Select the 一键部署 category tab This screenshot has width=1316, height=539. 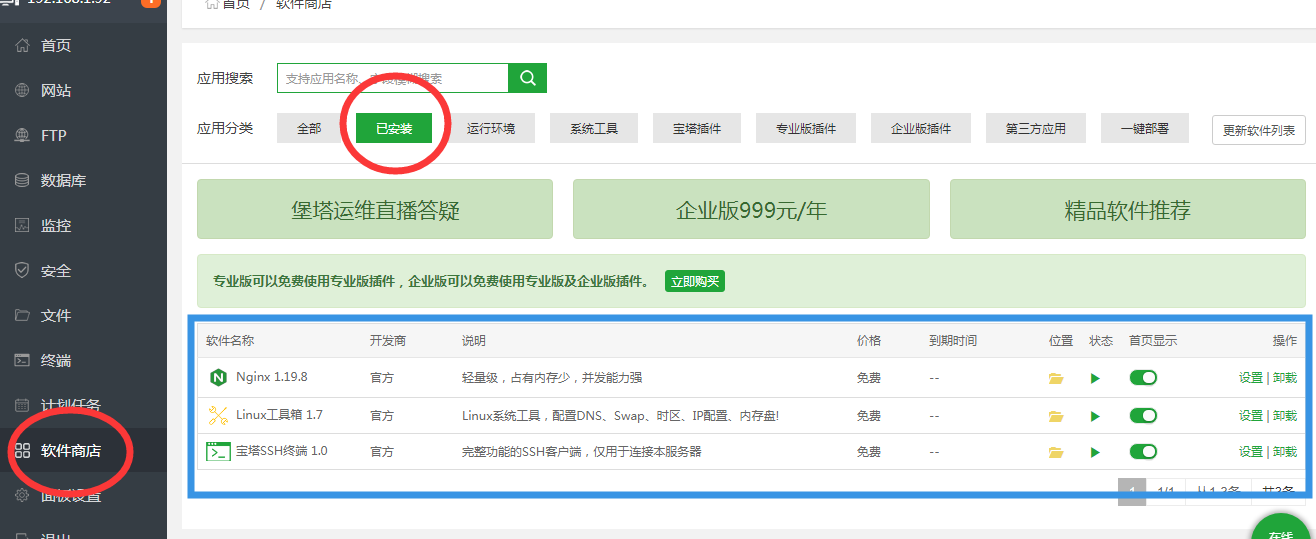pyautogui.click(x=1145, y=128)
